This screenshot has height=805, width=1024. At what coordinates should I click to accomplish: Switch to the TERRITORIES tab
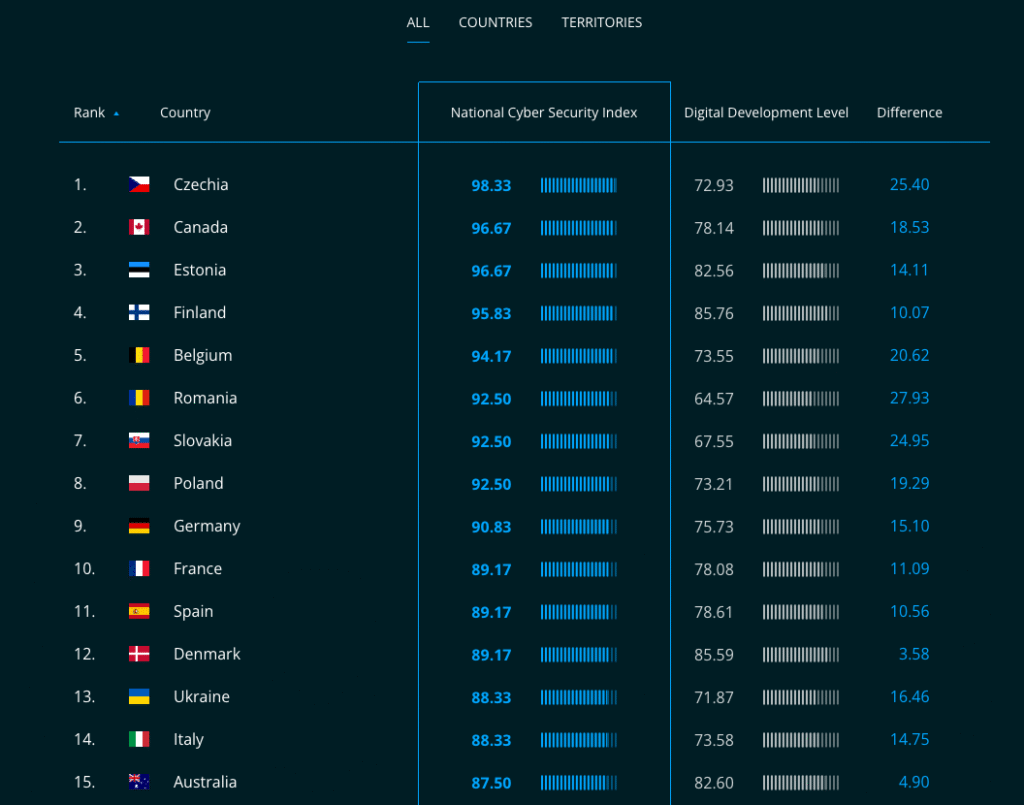[x=601, y=22]
